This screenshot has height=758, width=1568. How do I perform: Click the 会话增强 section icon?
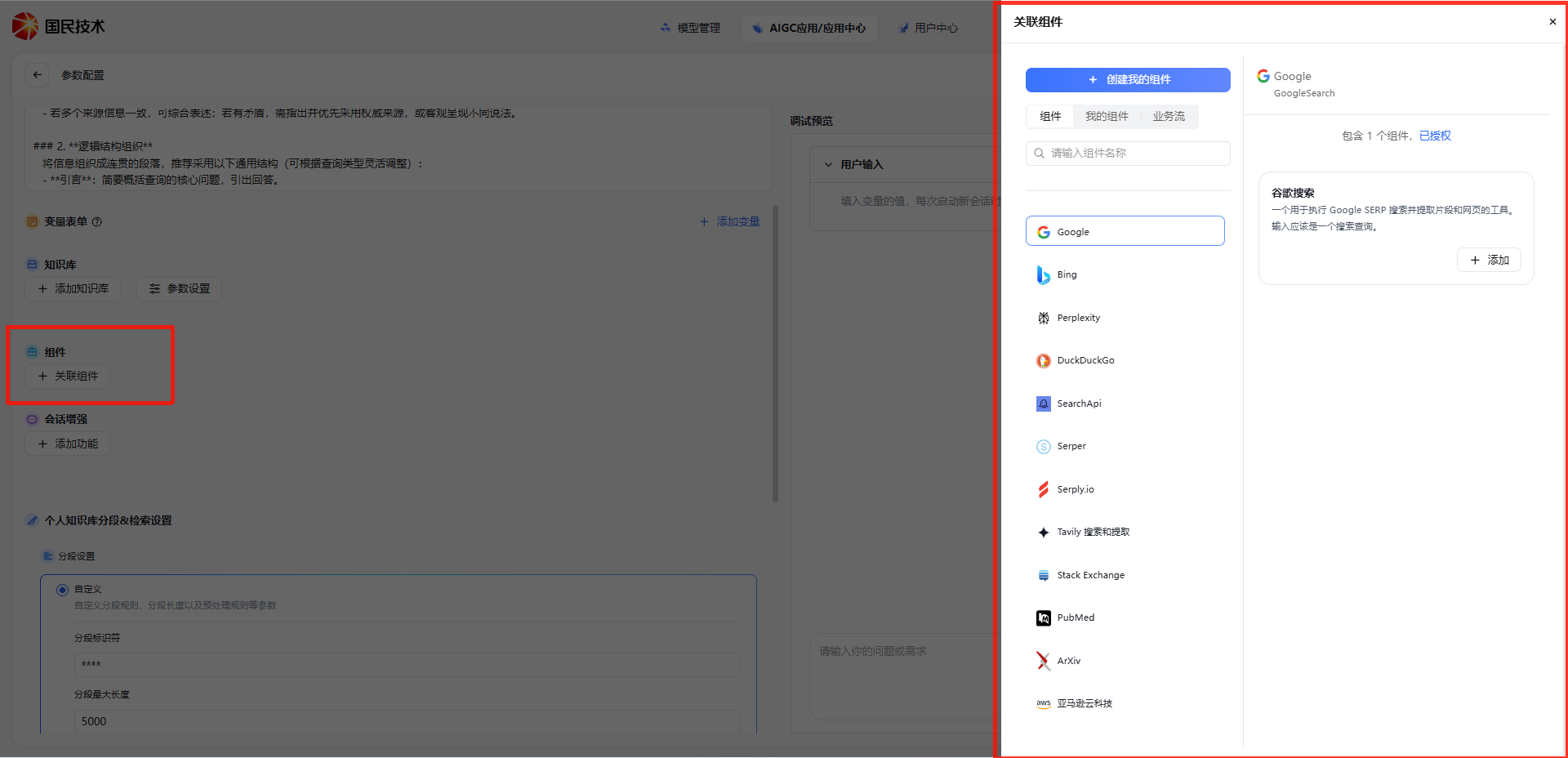click(x=32, y=419)
